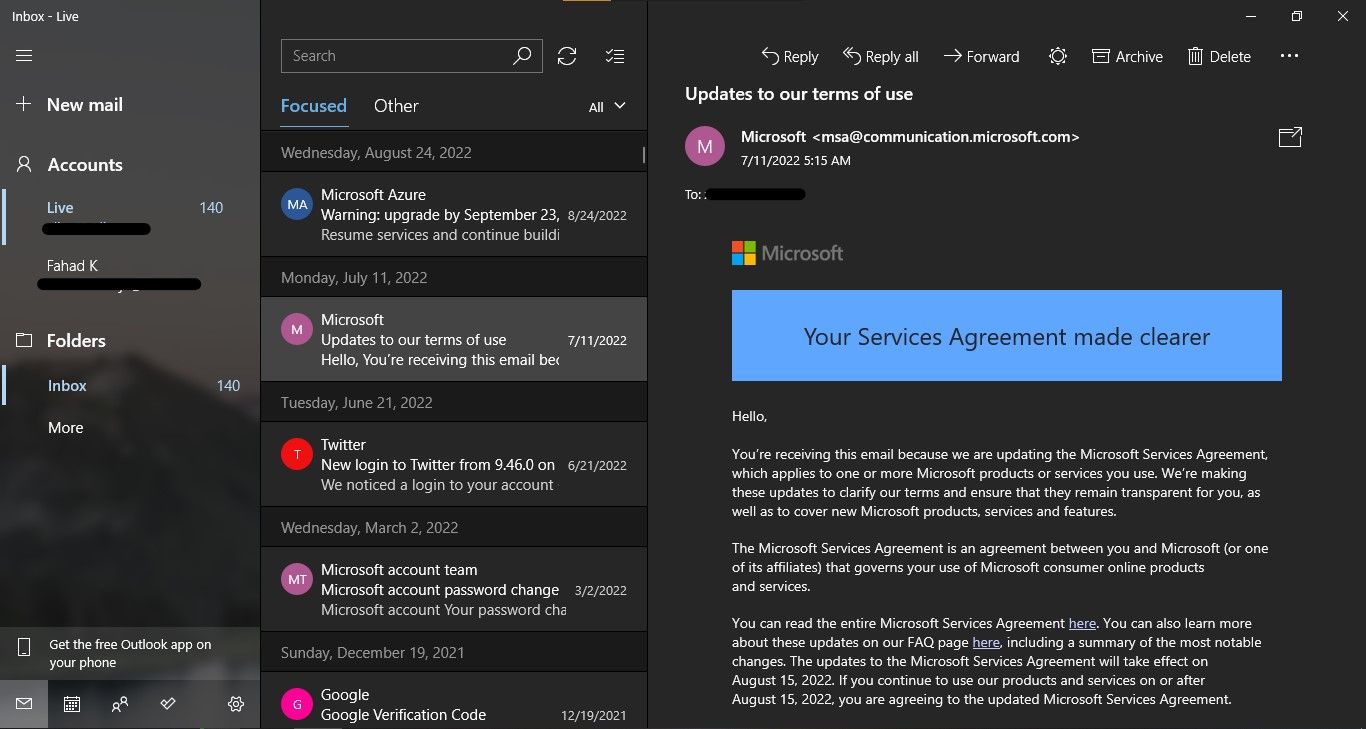Click the Reply arrow button
Image resolution: width=1366 pixels, height=729 pixels.
coord(790,56)
